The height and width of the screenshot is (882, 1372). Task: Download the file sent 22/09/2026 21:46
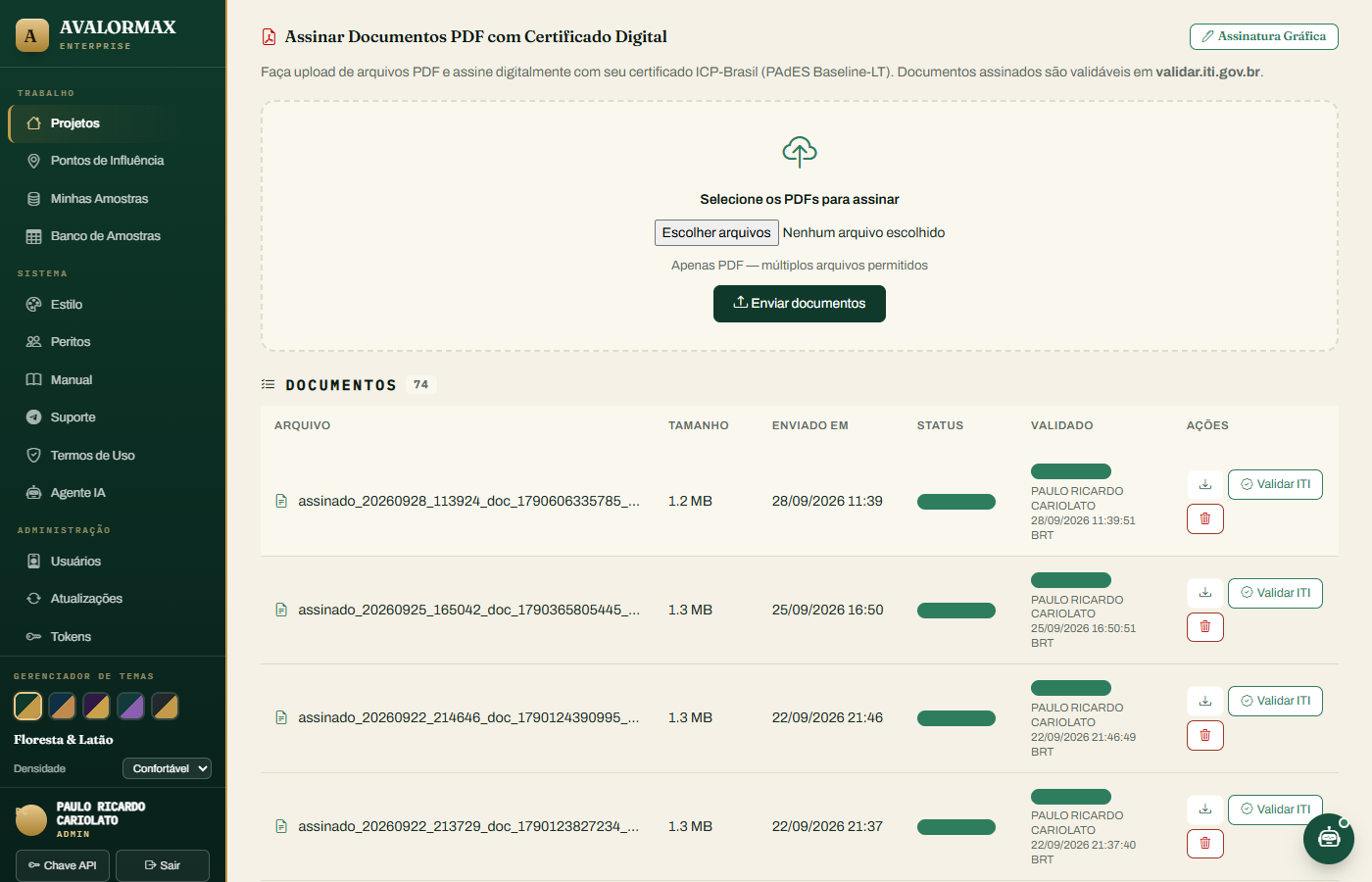(x=1205, y=701)
